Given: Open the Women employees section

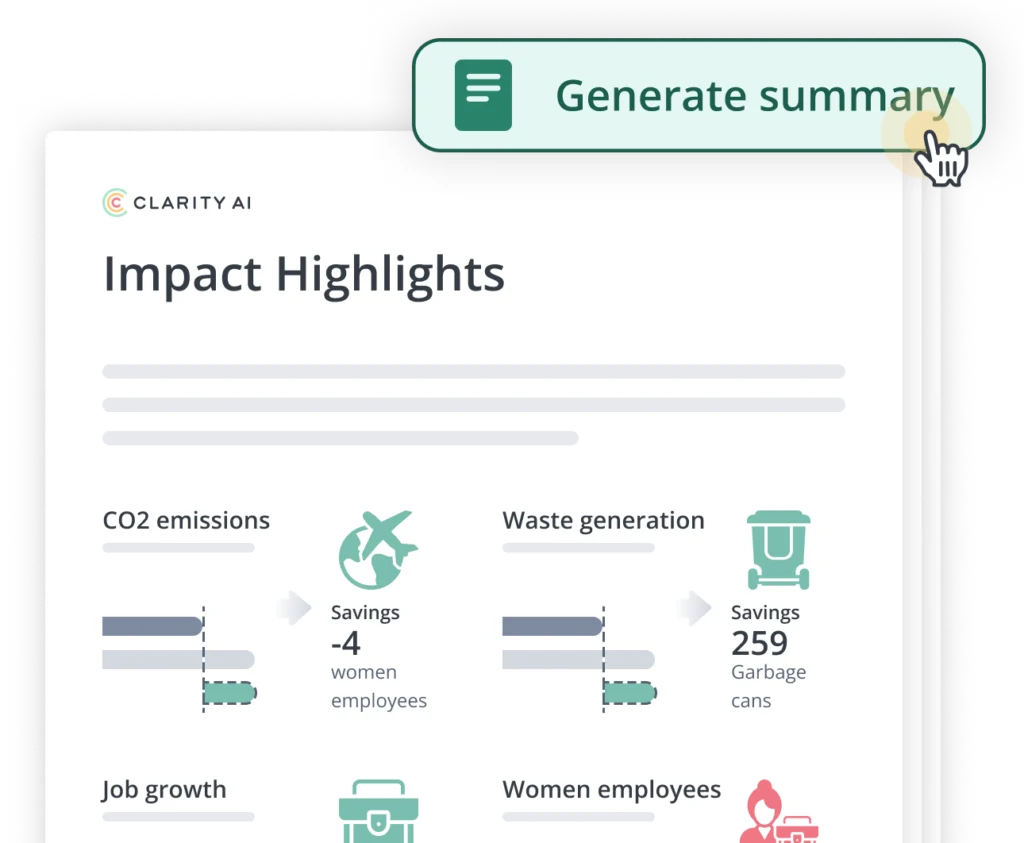Looking at the screenshot, I should tap(611, 790).
